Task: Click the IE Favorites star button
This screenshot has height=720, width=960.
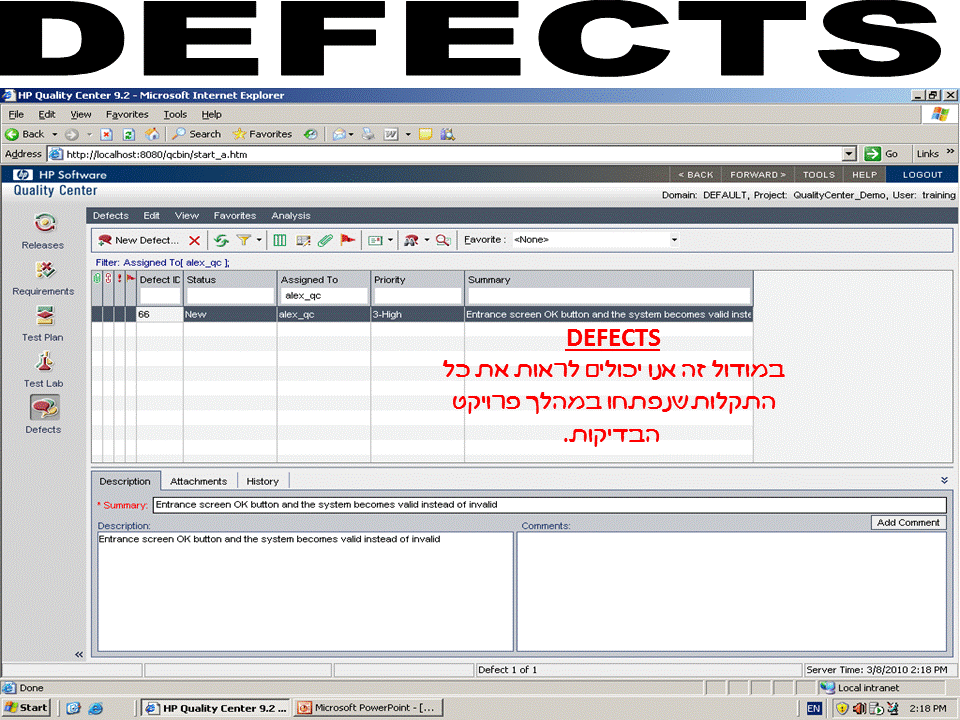Action: click(263, 134)
